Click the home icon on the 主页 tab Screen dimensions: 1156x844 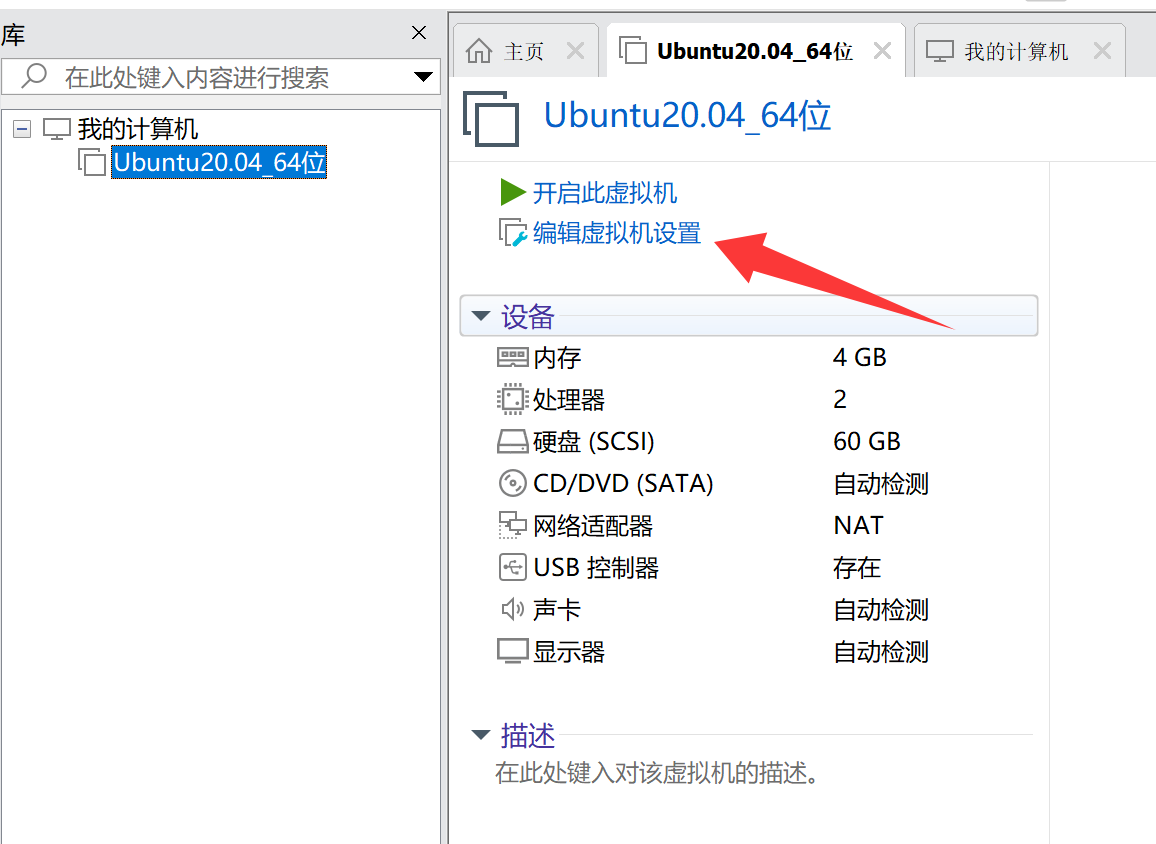coord(479,51)
